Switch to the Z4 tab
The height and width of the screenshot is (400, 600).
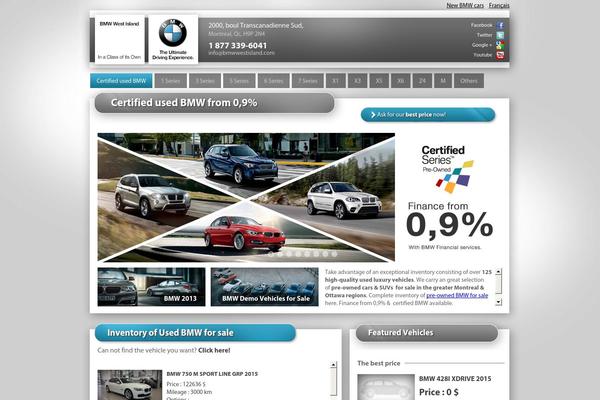422,81
